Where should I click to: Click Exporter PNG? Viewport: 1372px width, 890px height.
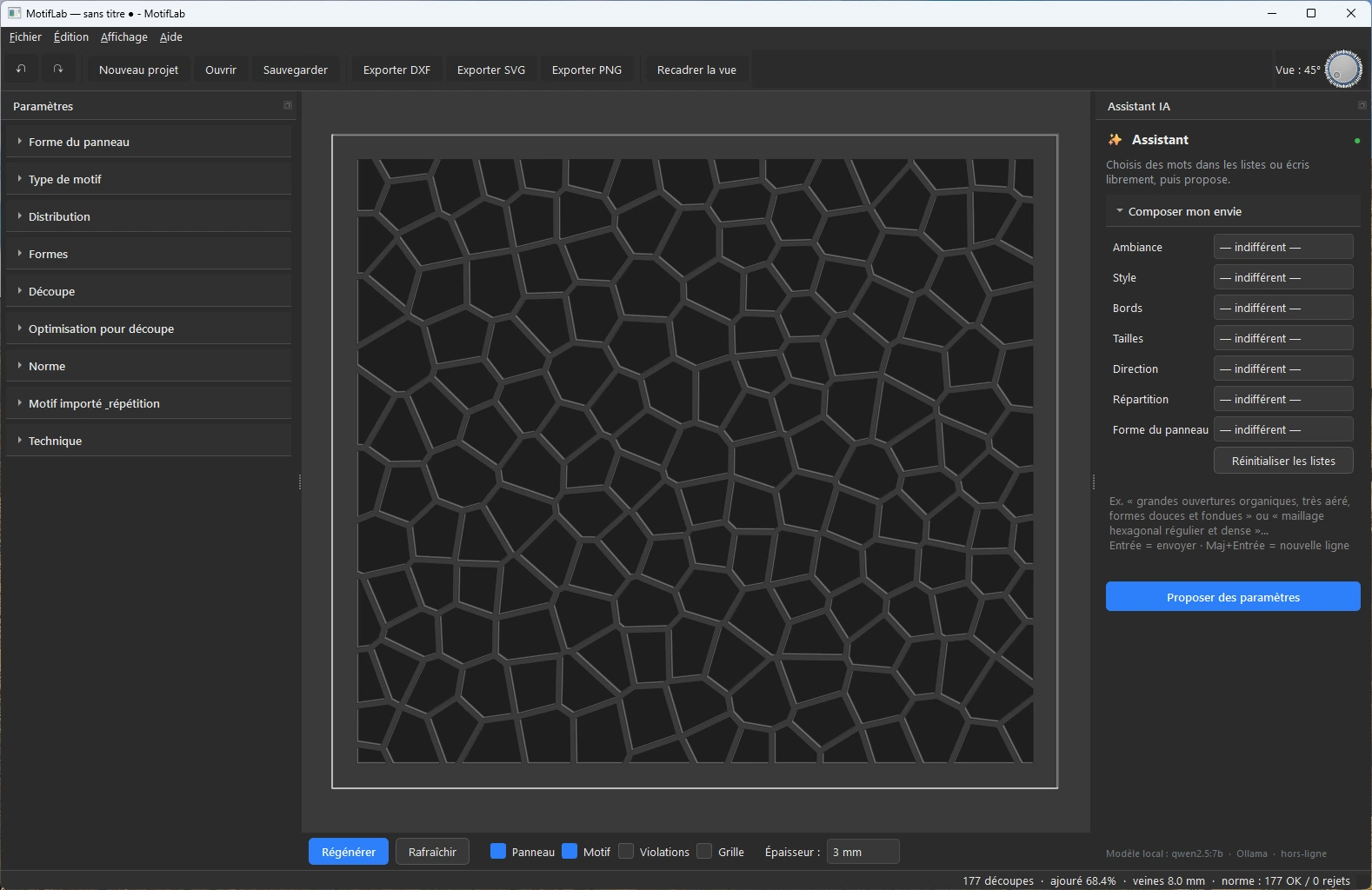[587, 70]
